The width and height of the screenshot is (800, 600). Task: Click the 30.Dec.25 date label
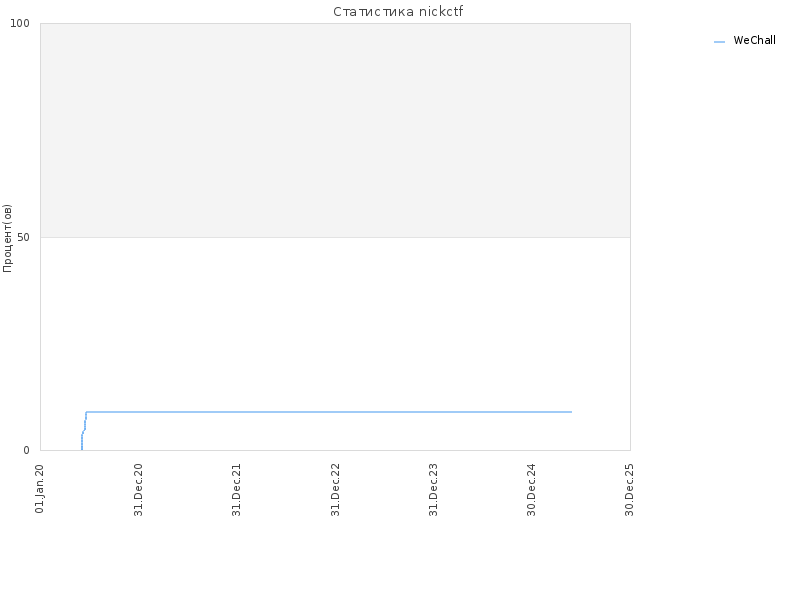coord(629,490)
